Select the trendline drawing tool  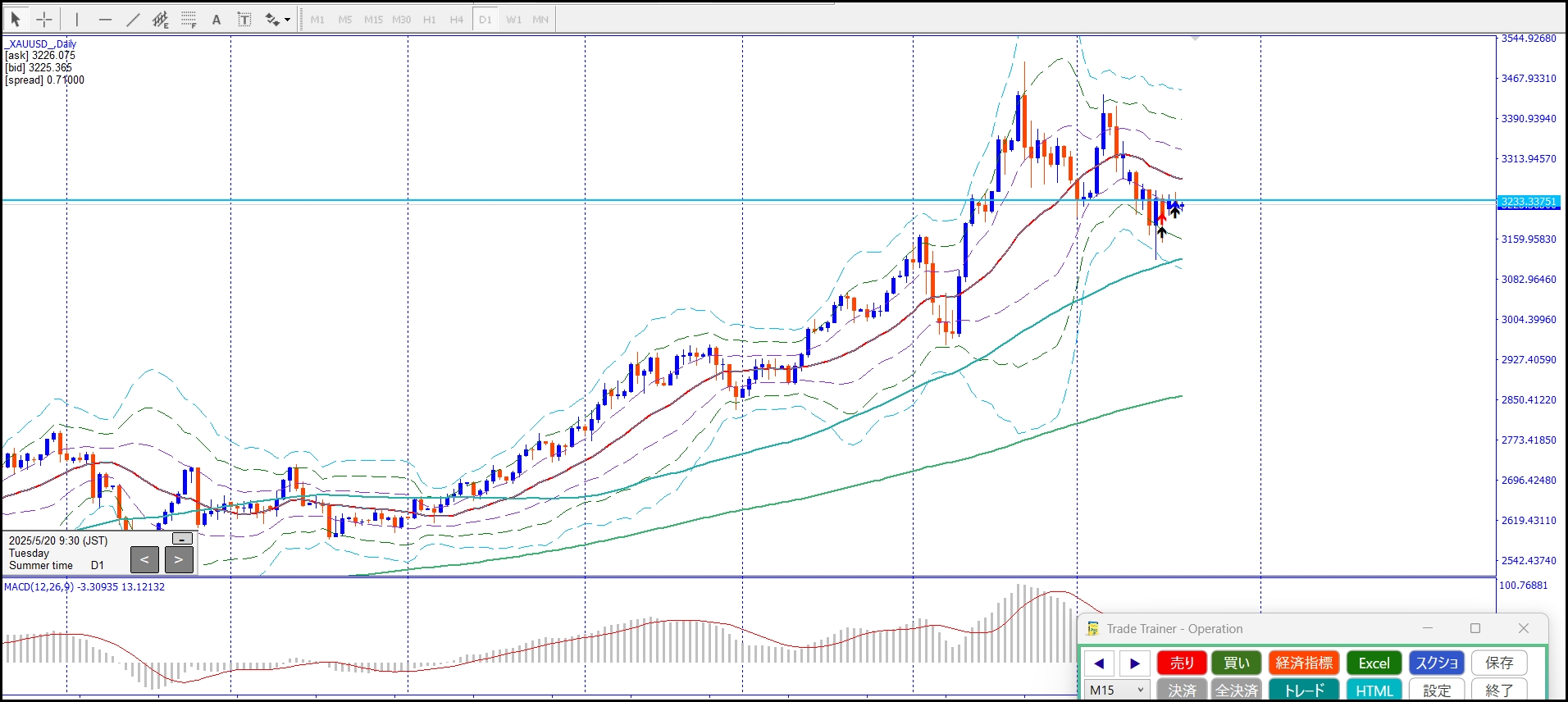(x=133, y=20)
